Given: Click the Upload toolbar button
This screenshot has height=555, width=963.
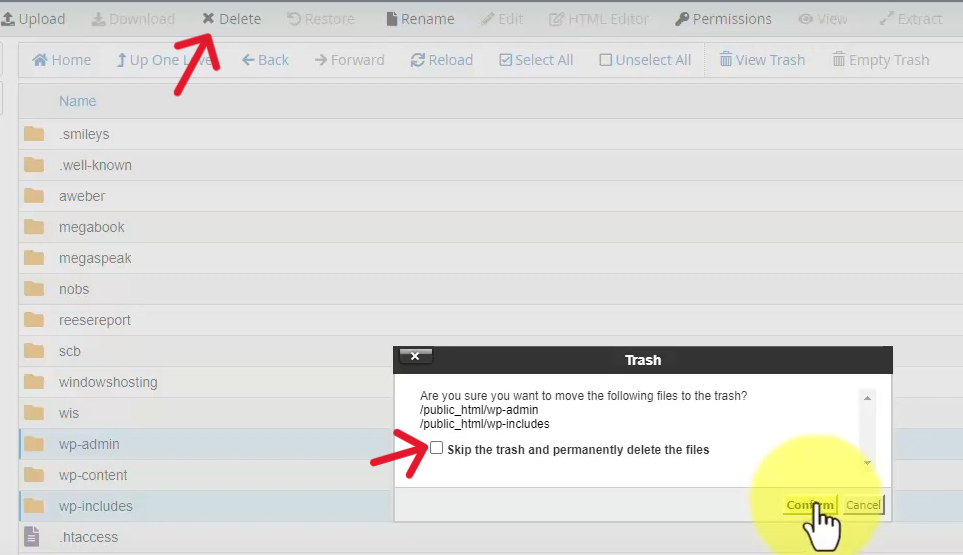Looking at the screenshot, I should [33, 19].
